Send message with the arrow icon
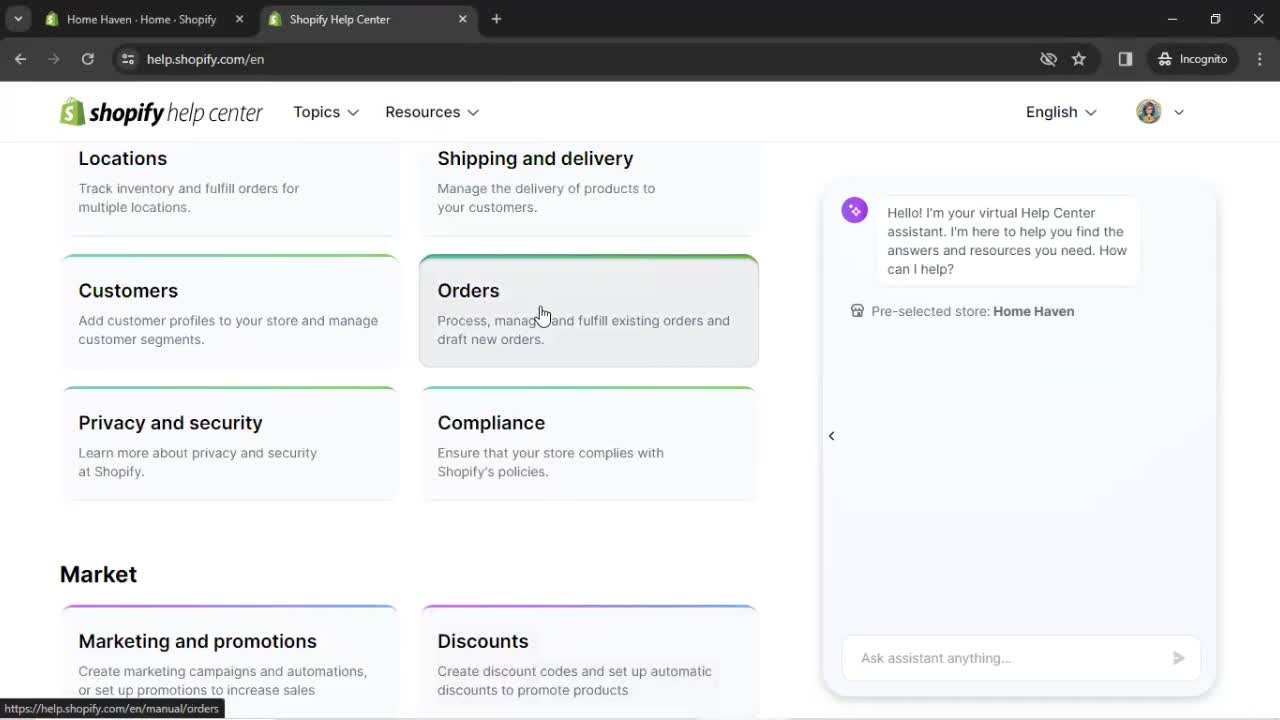The image size is (1280, 720). (1179, 658)
